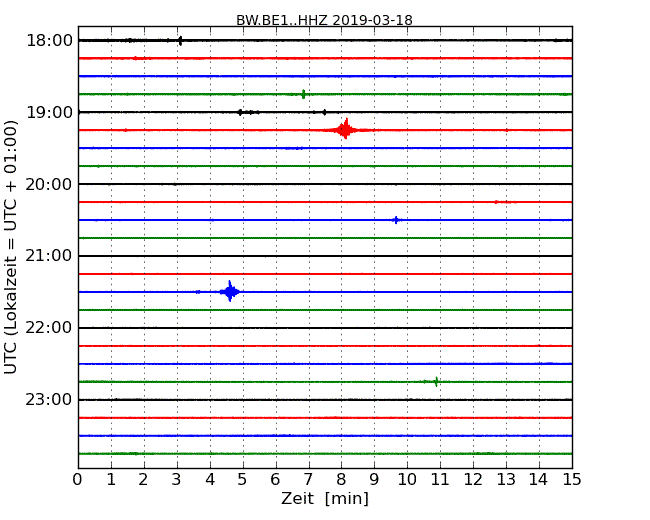650x520 pixels.
Task: Pick the black spike near minute 7.5 on the 19:00 trace
Action: (x=324, y=112)
